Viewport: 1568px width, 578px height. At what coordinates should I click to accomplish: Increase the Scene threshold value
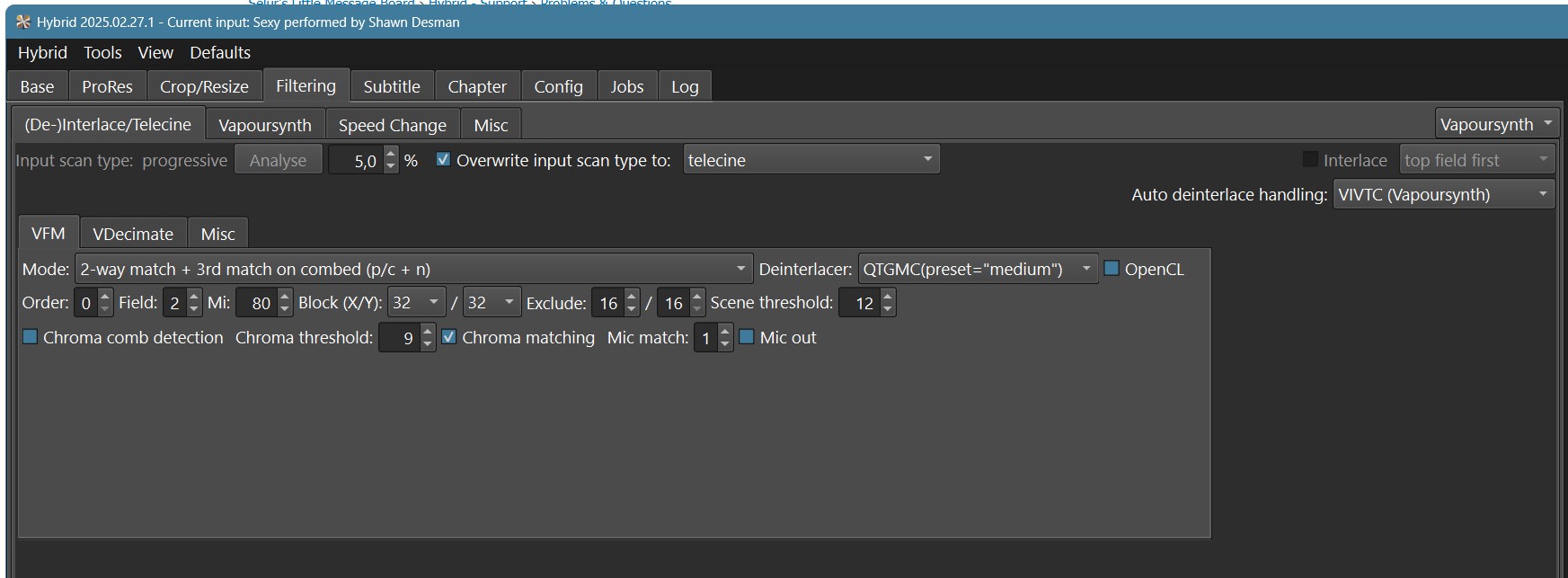click(x=888, y=297)
